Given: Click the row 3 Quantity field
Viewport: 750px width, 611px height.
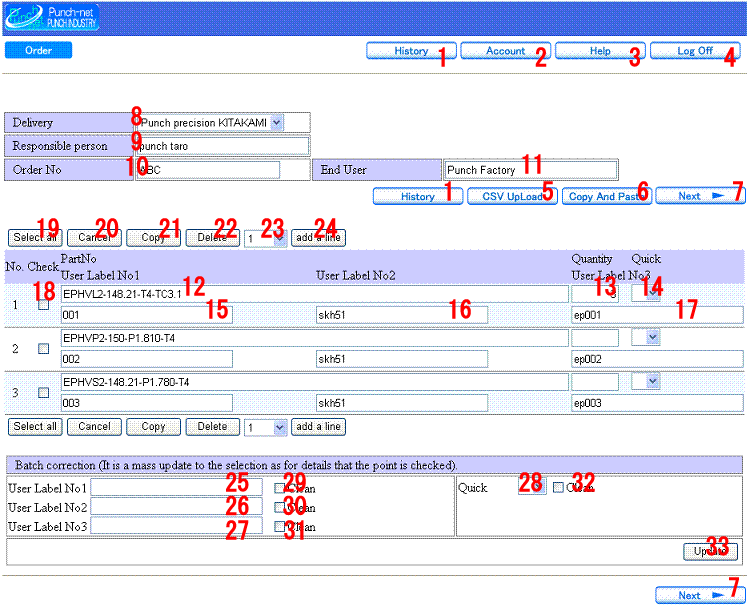Looking at the screenshot, I should point(595,382).
